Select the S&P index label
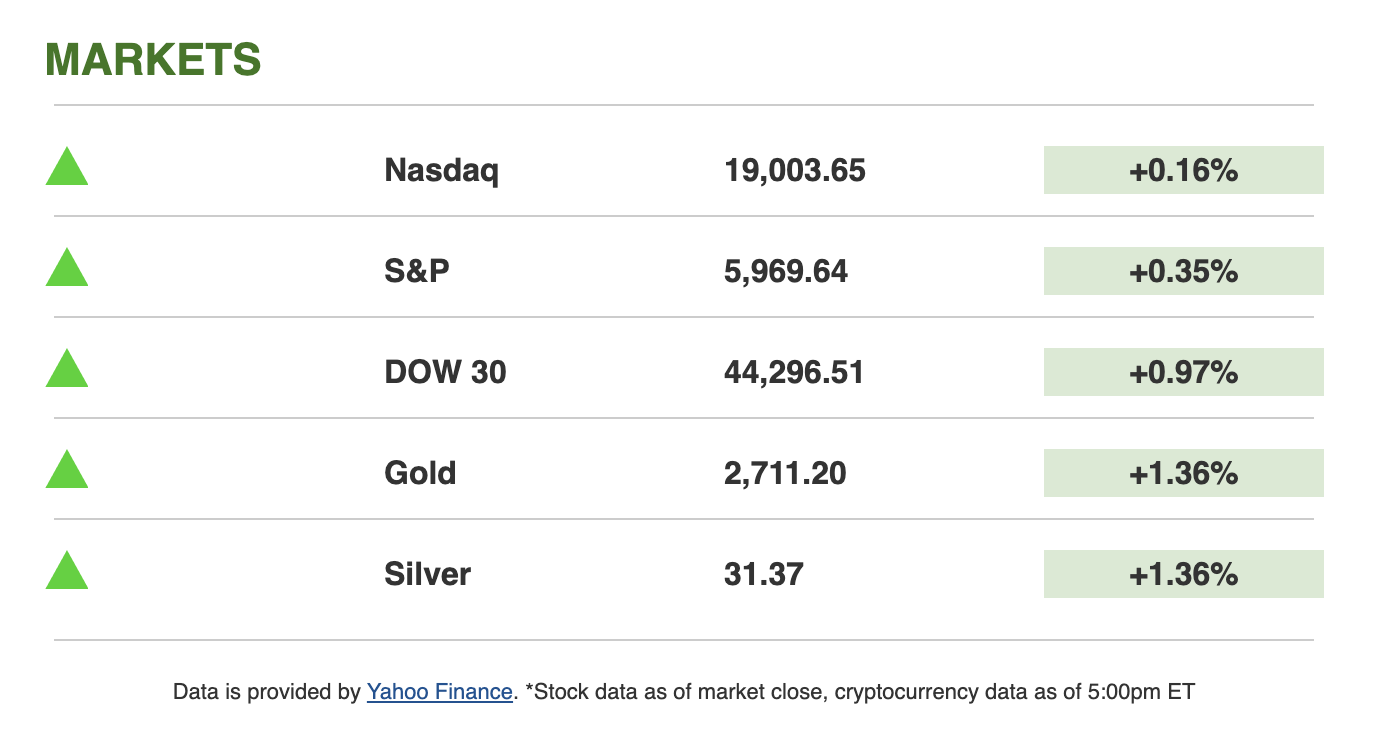 417,271
